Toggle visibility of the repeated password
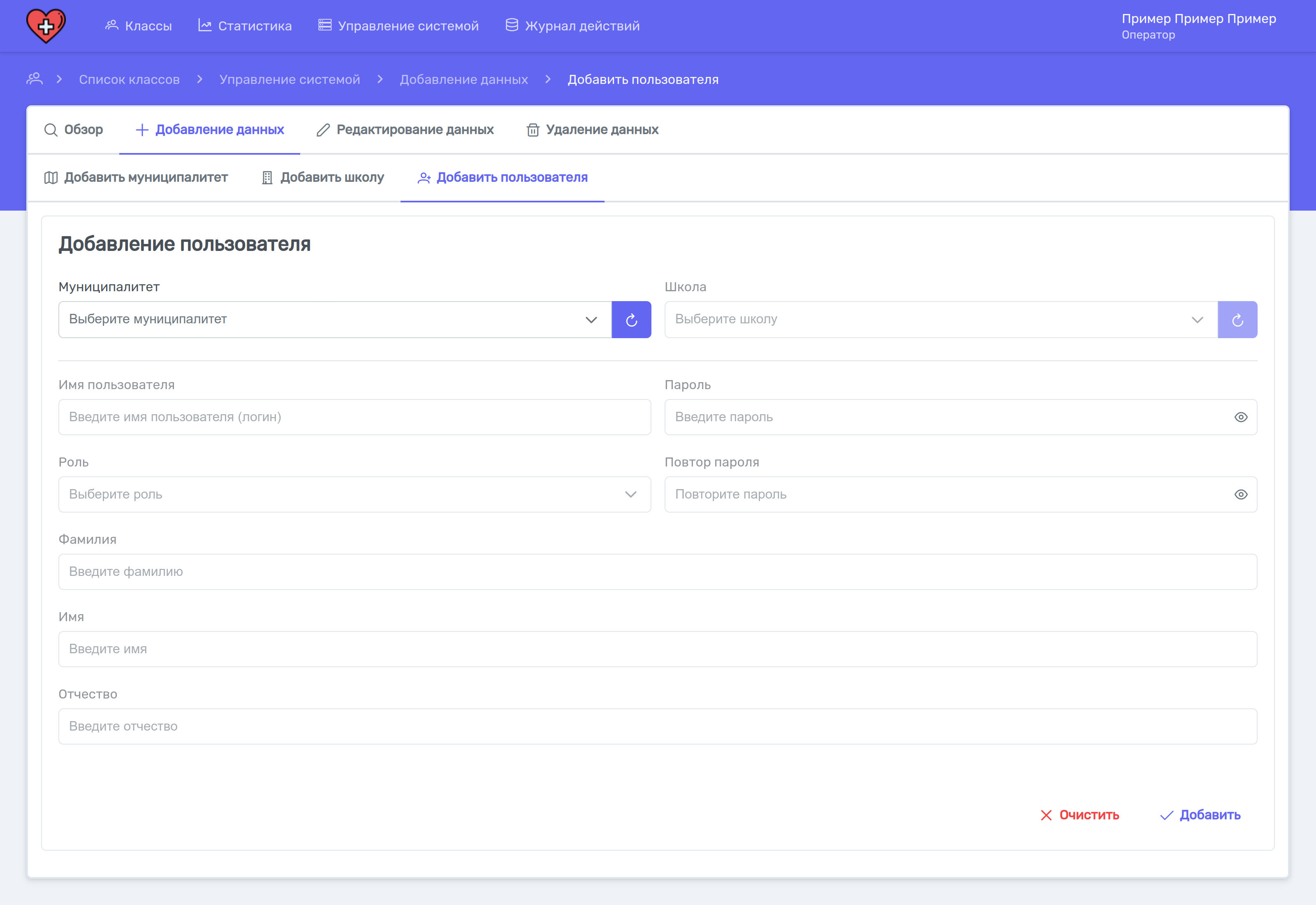 (1240, 494)
